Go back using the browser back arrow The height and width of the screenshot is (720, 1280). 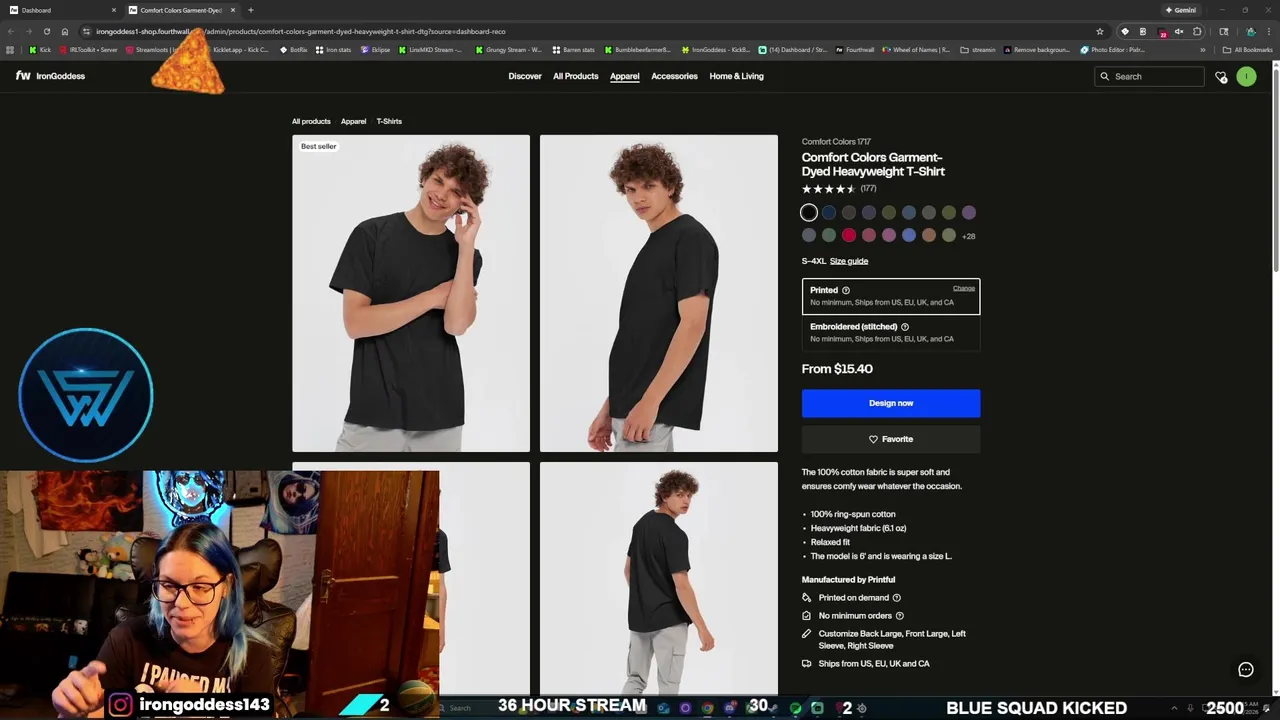tap(10, 31)
